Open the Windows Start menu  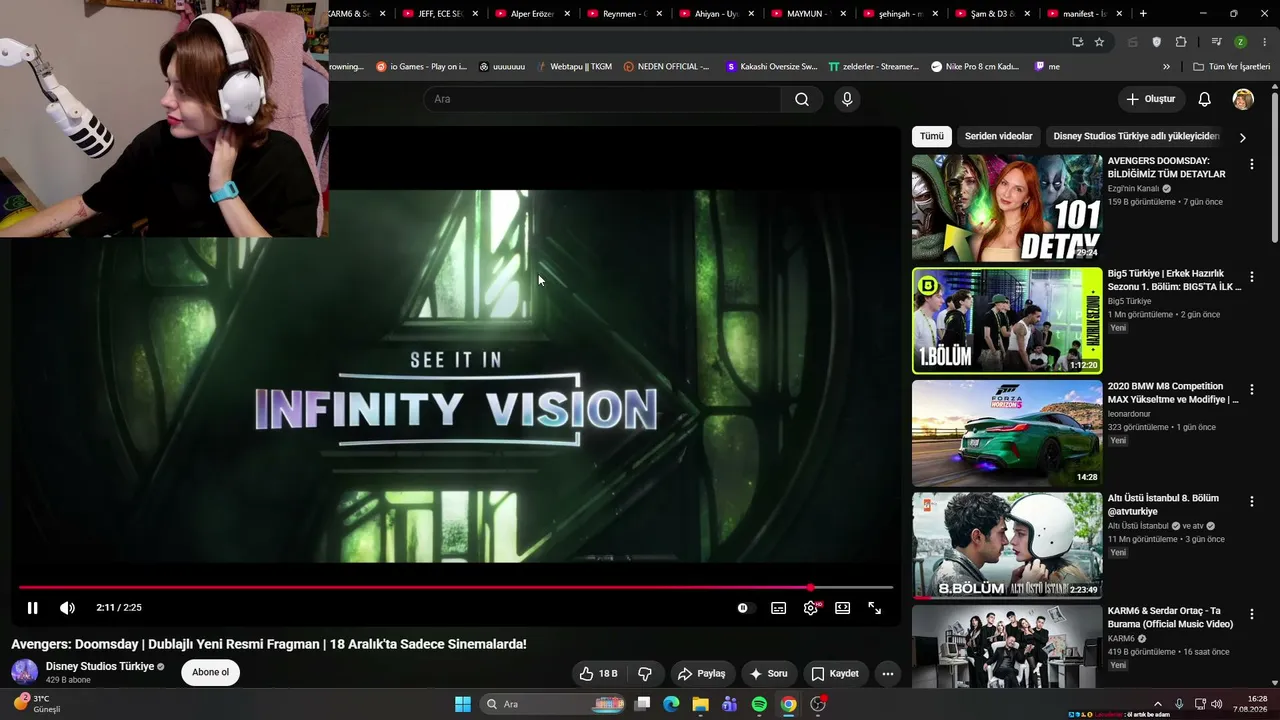pyautogui.click(x=463, y=704)
